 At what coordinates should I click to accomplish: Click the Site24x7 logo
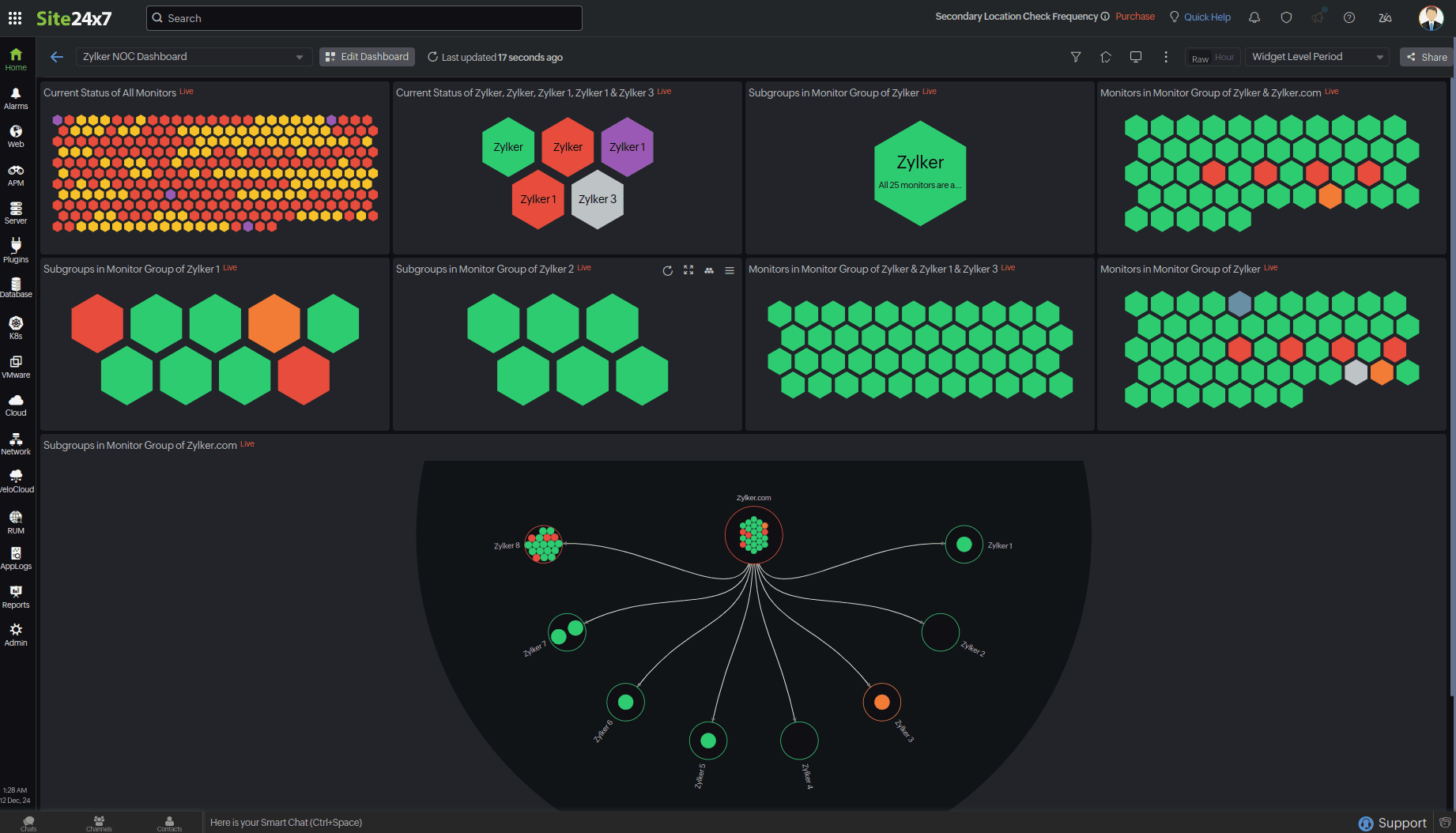[74, 18]
